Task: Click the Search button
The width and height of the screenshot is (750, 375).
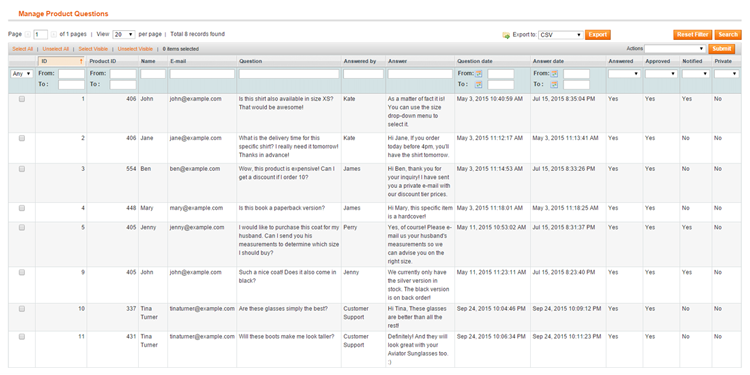Action: tap(728, 35)
